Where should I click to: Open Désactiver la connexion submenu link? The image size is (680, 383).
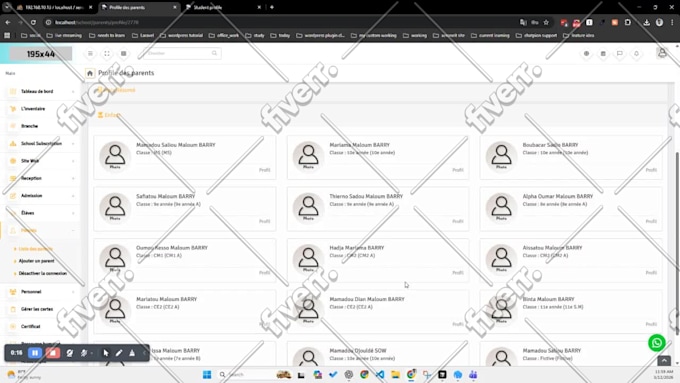point(42,274)
